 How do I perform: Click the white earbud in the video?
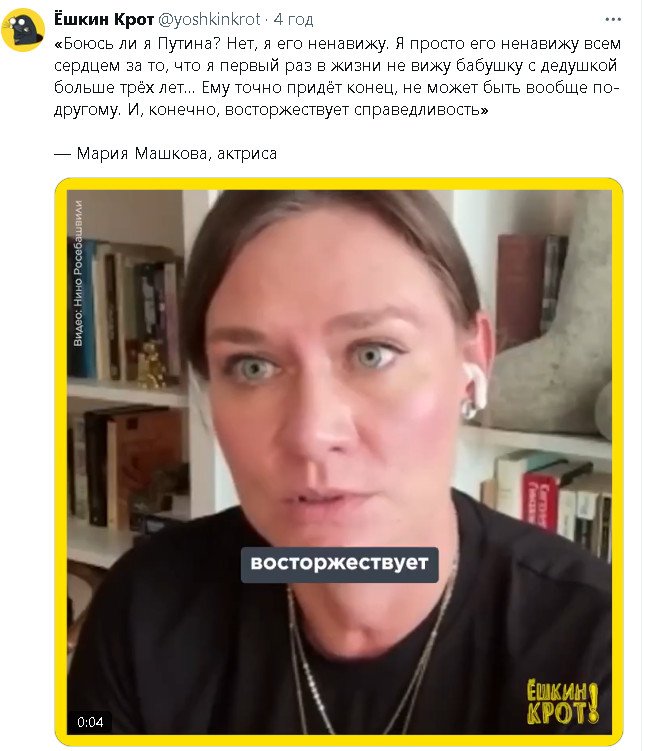coord(473,390)
